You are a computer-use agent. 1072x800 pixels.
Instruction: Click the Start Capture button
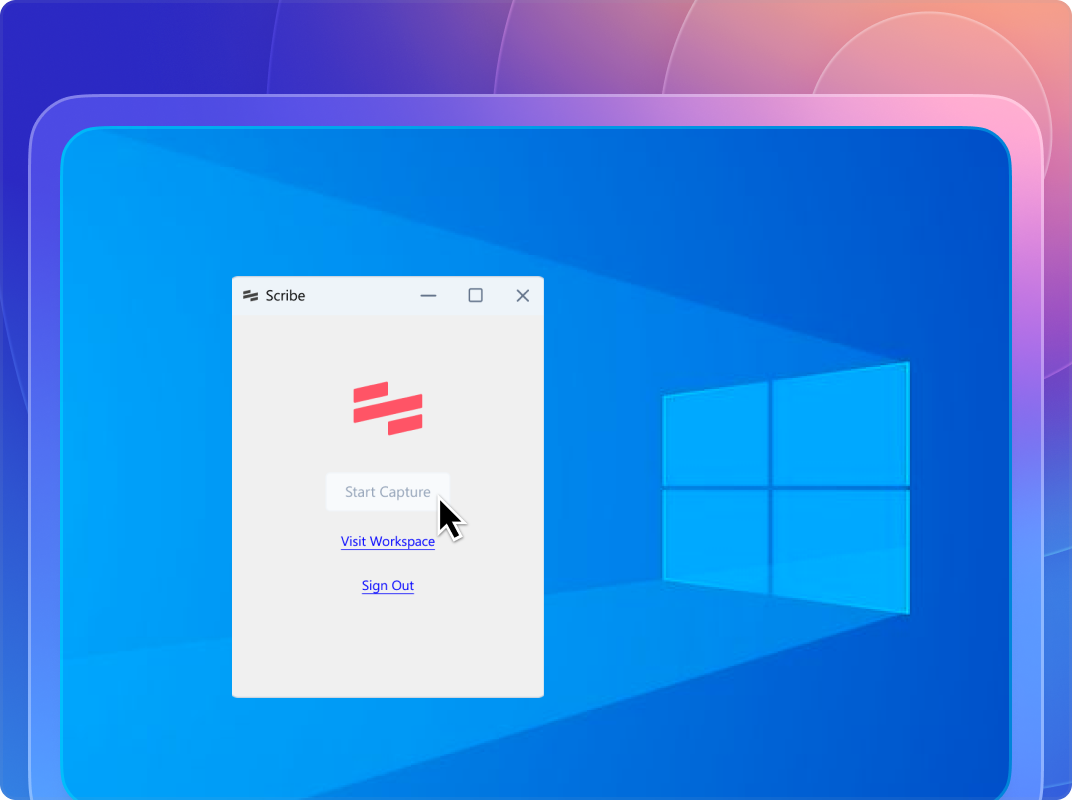click(x=388, y=492)
